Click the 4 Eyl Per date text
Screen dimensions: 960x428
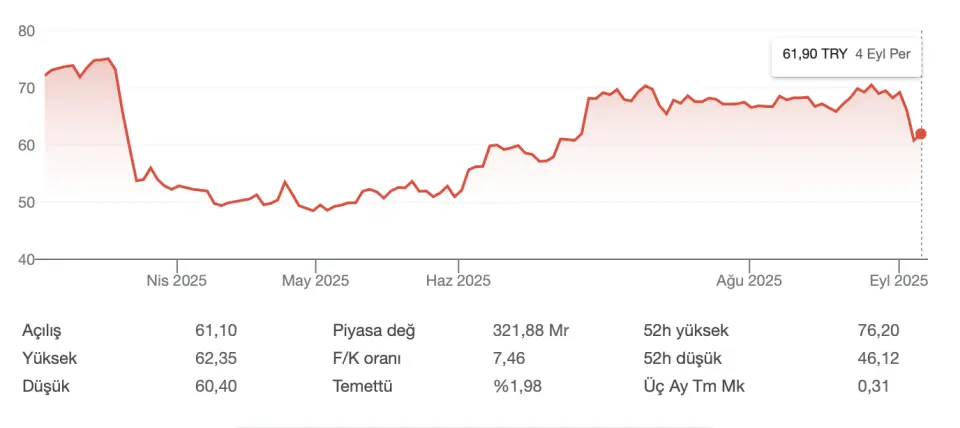[883, 54]
